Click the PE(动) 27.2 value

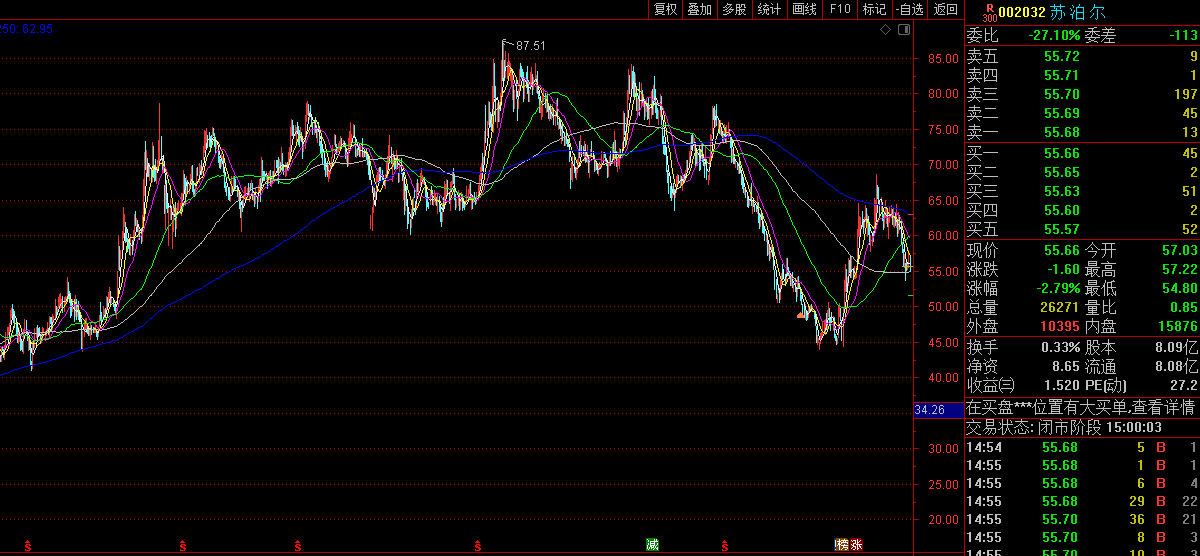coord(1185,385)
